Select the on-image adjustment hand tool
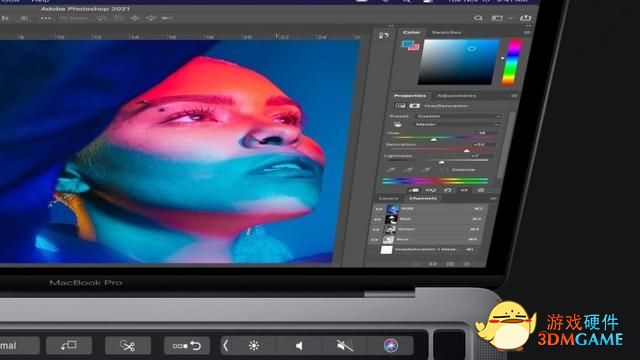Screen dimensions: 640x360 (397, 124)
